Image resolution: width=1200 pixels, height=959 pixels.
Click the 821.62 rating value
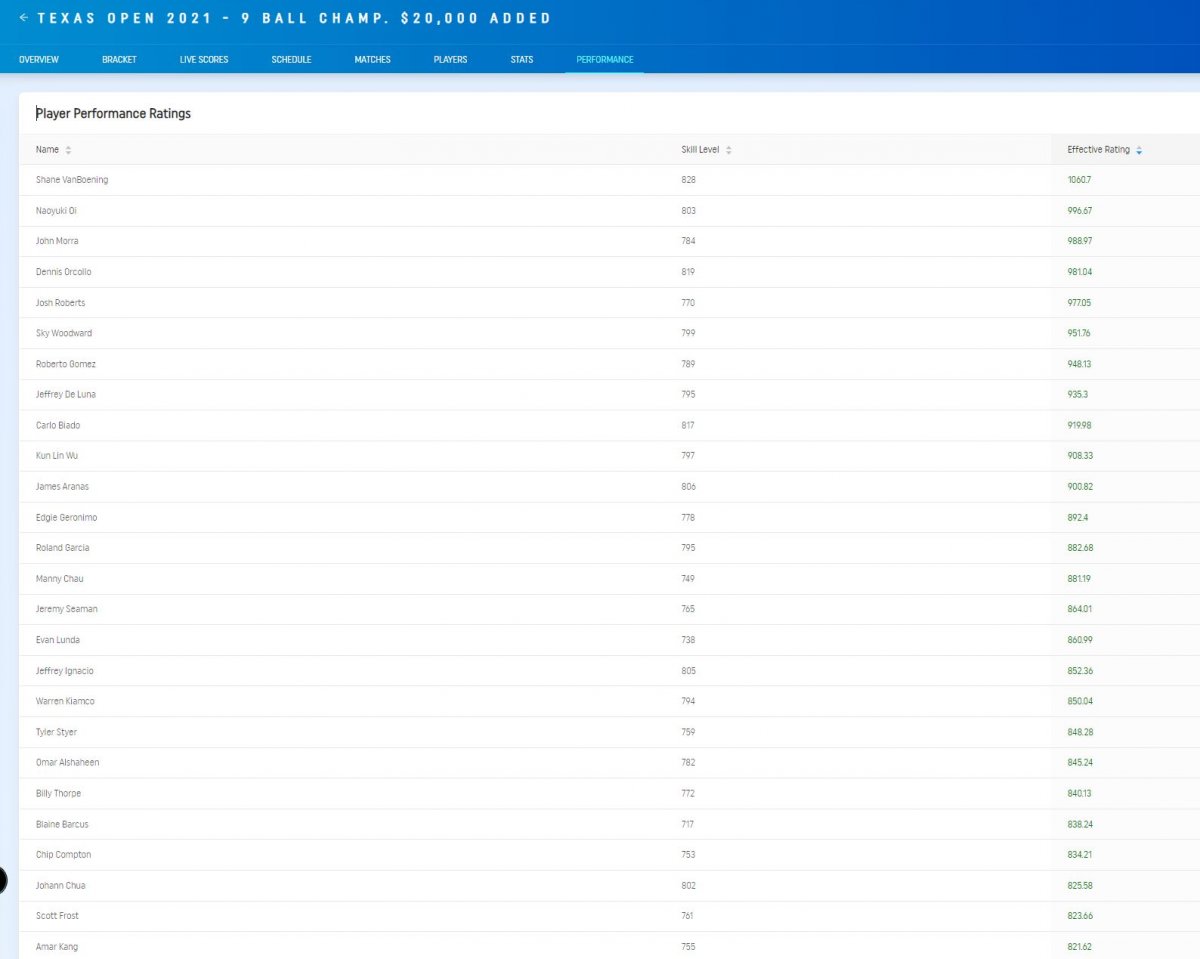coord(1080,946)
